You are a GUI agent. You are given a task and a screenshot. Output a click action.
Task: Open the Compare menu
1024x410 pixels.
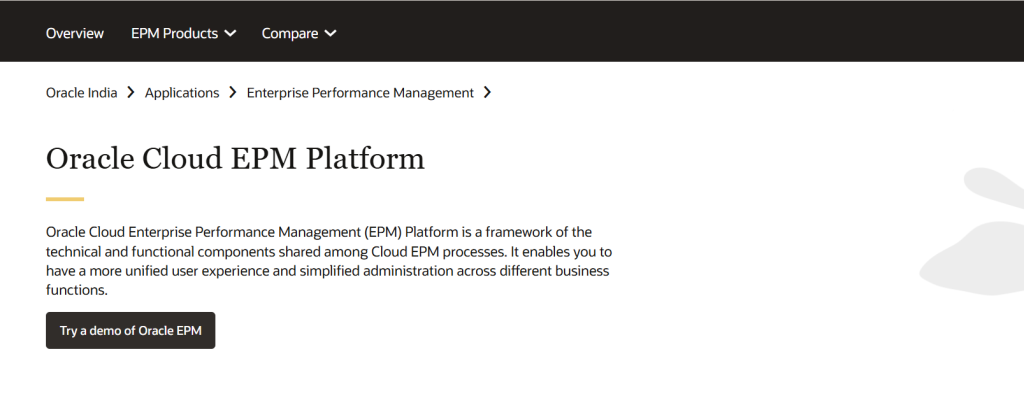[x=299, y=33]
